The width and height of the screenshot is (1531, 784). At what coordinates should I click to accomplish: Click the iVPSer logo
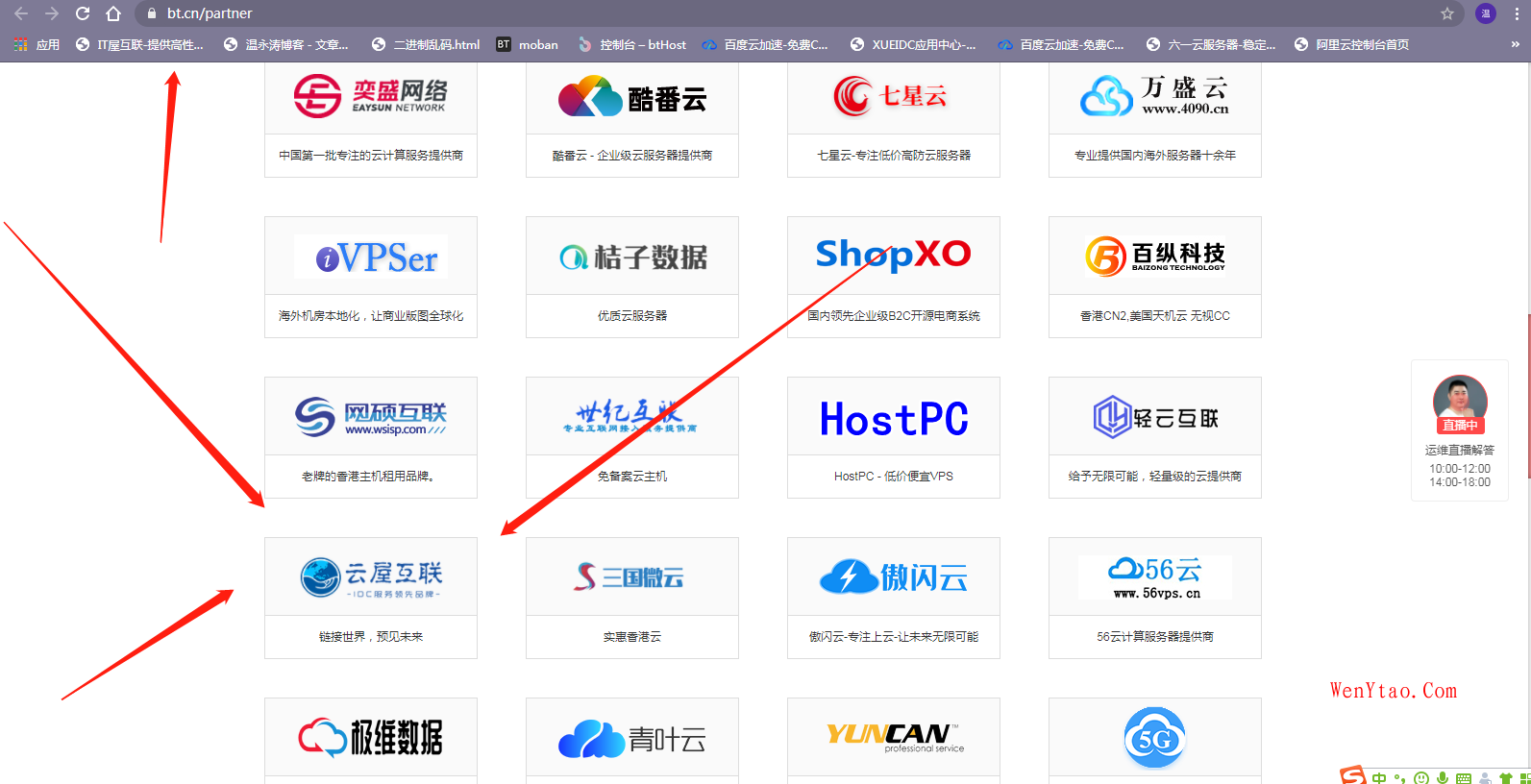(371, 257)
